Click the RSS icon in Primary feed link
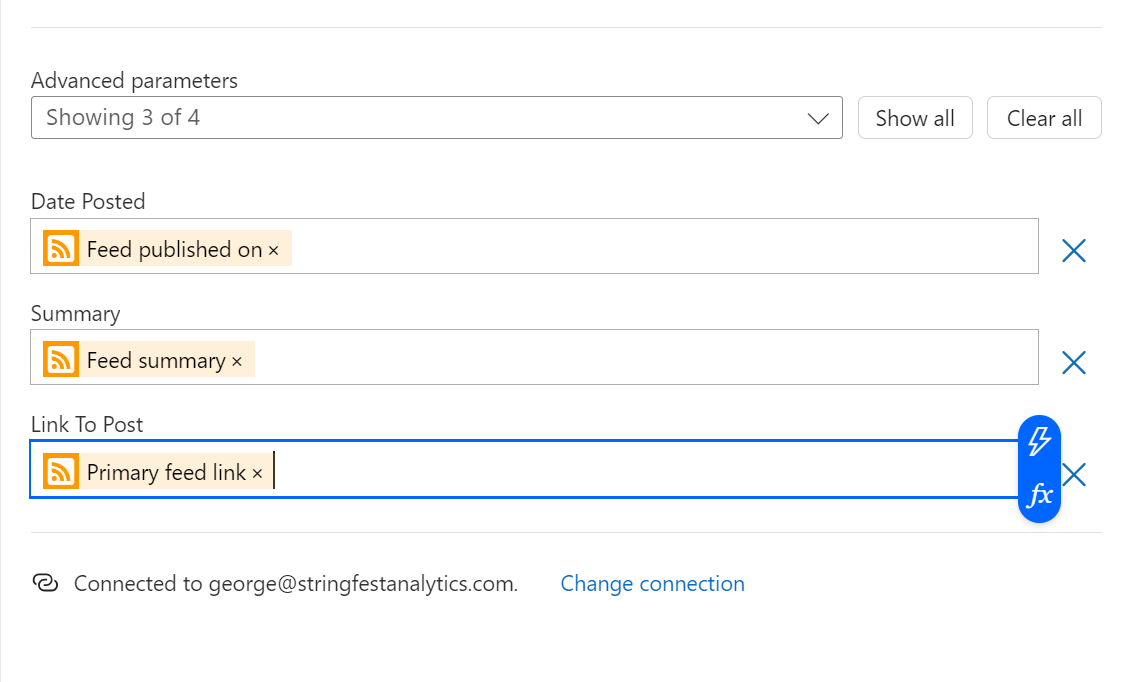 pos(61,472)
